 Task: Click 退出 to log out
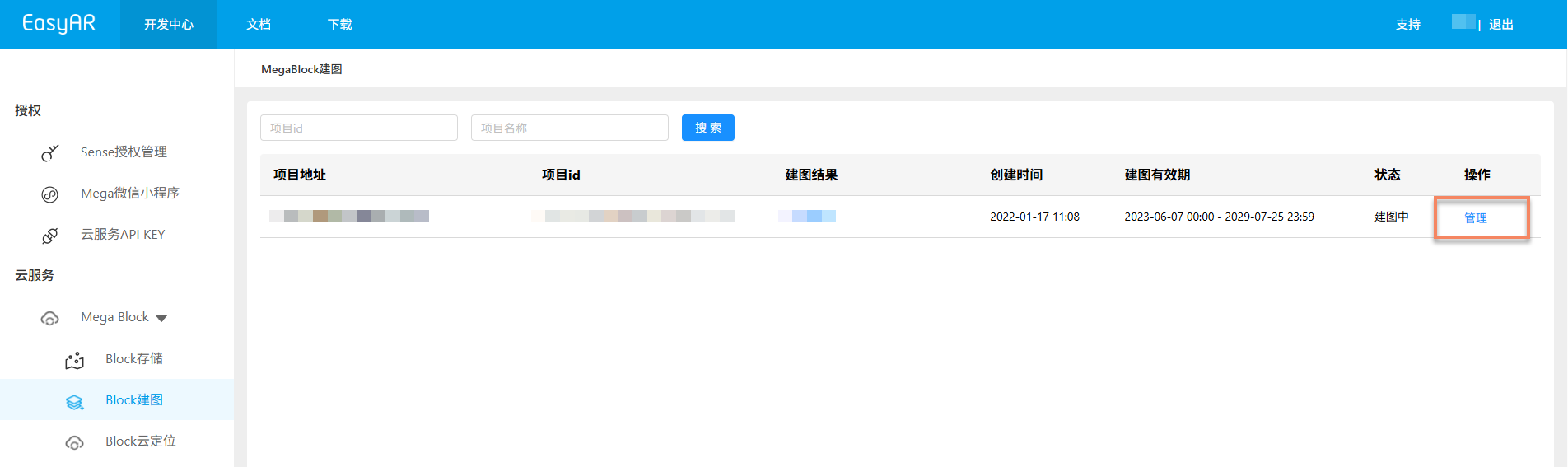pyautogui.click(x=1501, y=25)
